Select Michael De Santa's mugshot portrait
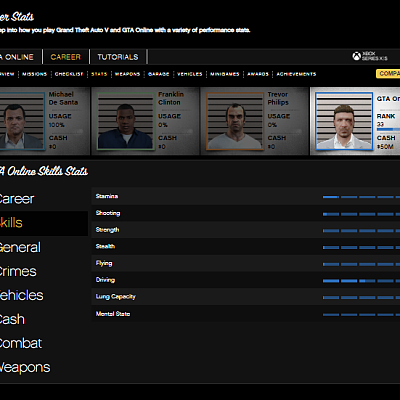Viewport: 400px width, 400px height. click(22, 121)
